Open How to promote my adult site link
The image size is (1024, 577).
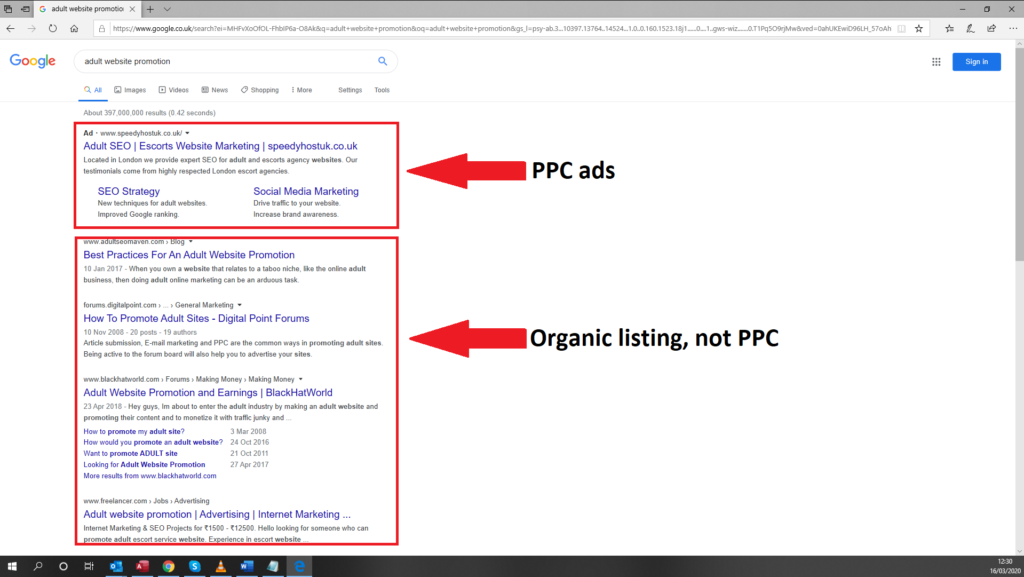134,431
